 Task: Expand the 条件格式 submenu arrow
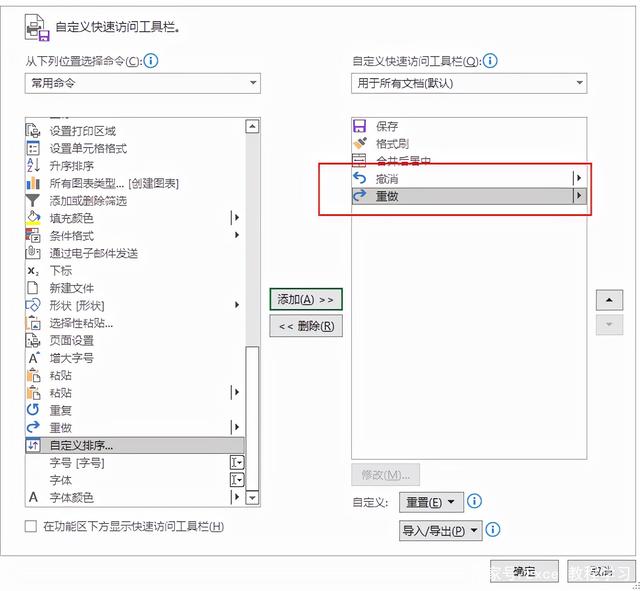[237, 235]
